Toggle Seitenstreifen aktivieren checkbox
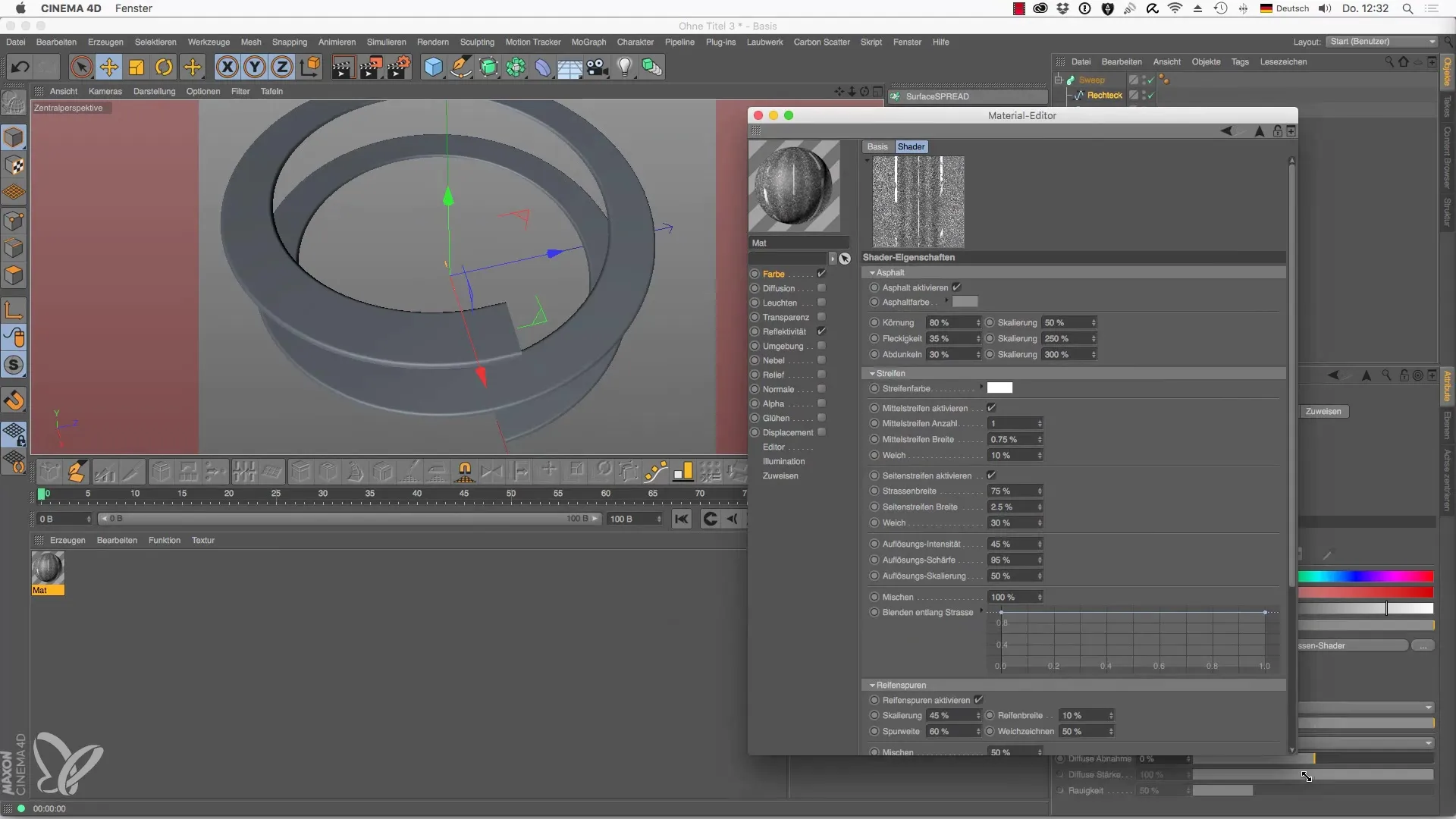 (x=991, y=475)
